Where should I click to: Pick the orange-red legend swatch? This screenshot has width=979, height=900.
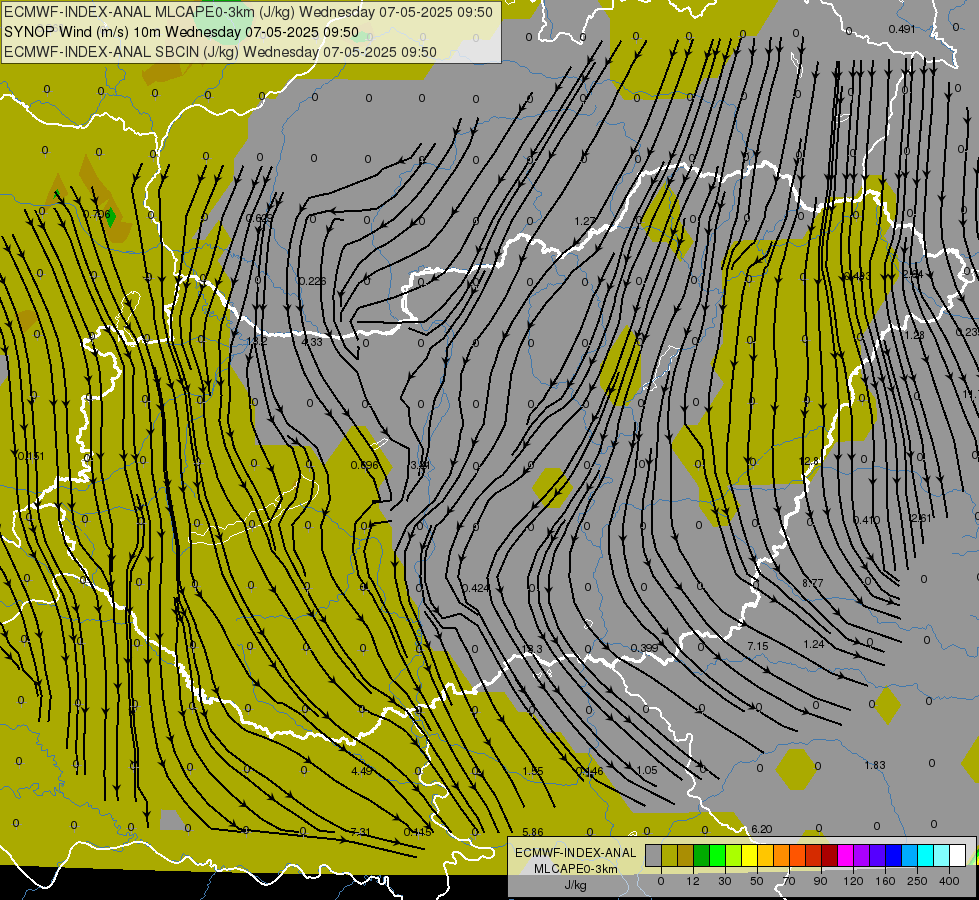[x=798, y=855]
